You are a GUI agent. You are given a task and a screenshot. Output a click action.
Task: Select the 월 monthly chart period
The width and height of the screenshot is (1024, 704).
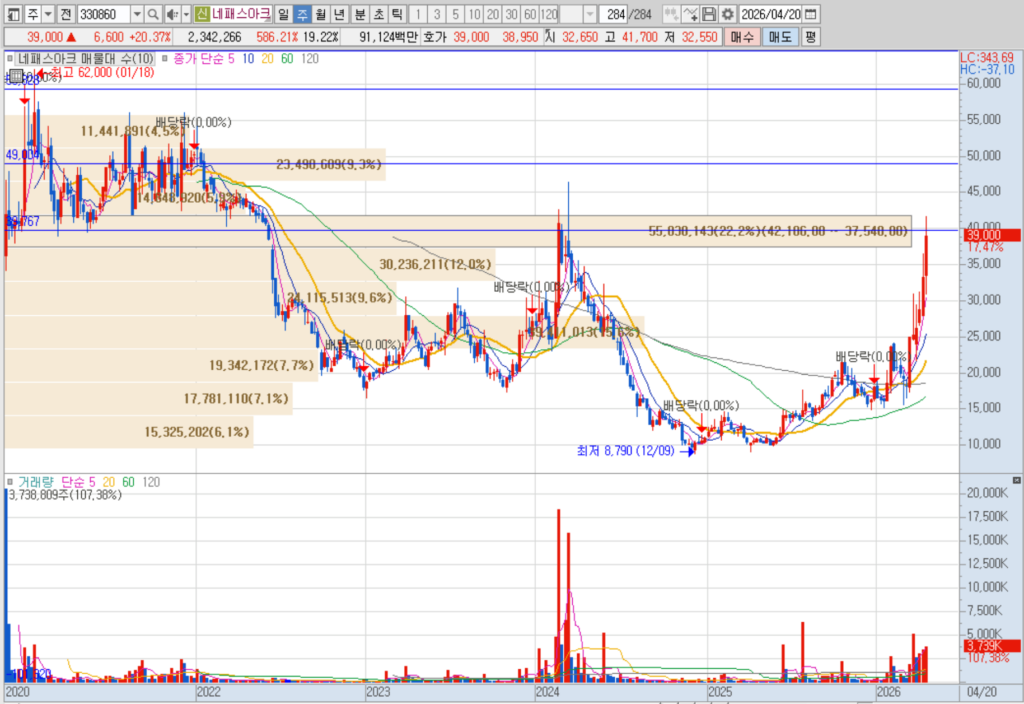click(x=320, y=14)
